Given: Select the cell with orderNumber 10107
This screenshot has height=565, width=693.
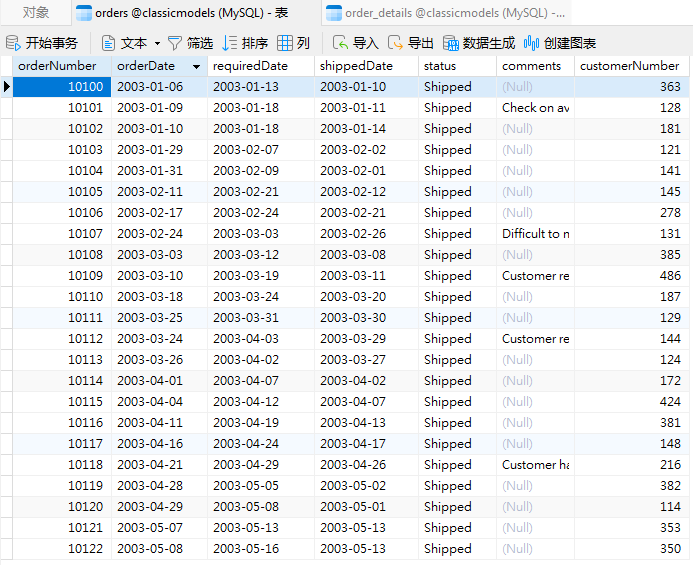Looking at the screenshot, I should (62, 233).
